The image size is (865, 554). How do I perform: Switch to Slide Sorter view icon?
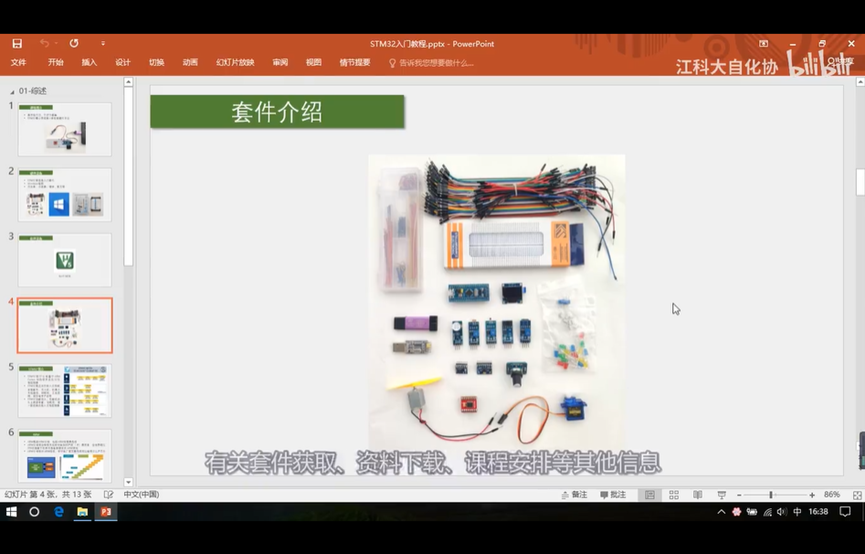(x=674, y=495)
